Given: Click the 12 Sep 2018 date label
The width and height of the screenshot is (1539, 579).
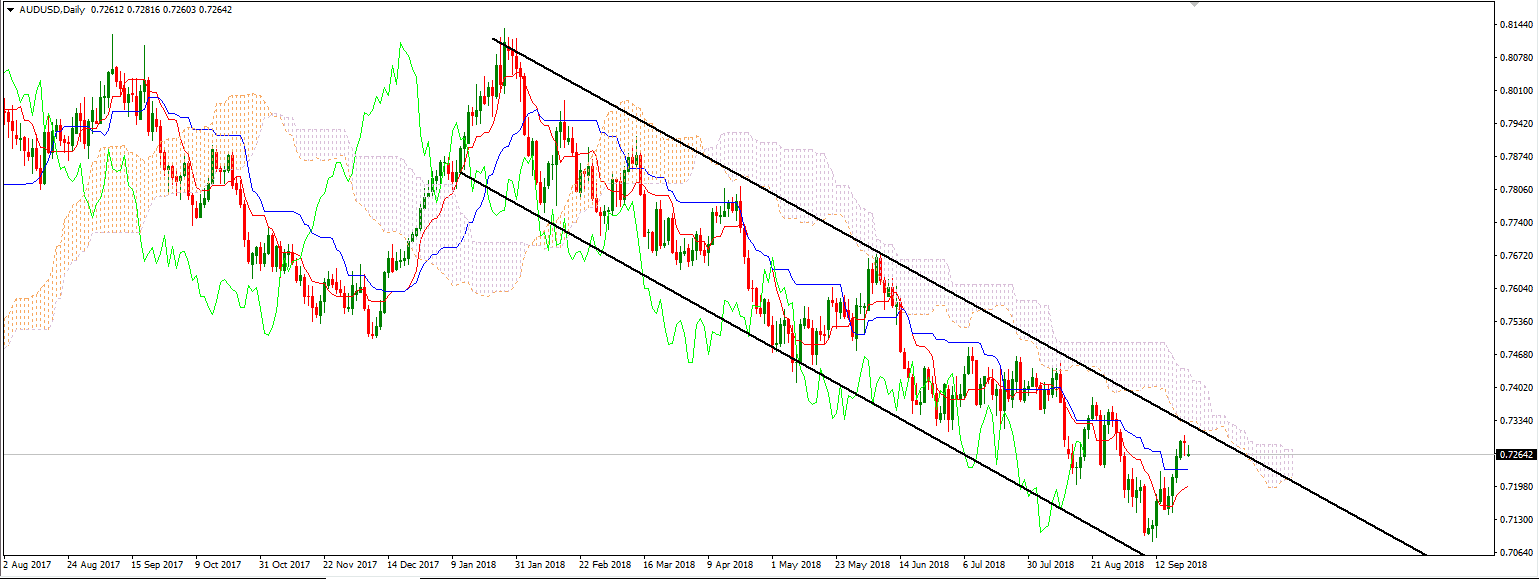Looking at the screenshot, I should point(1183,564).
